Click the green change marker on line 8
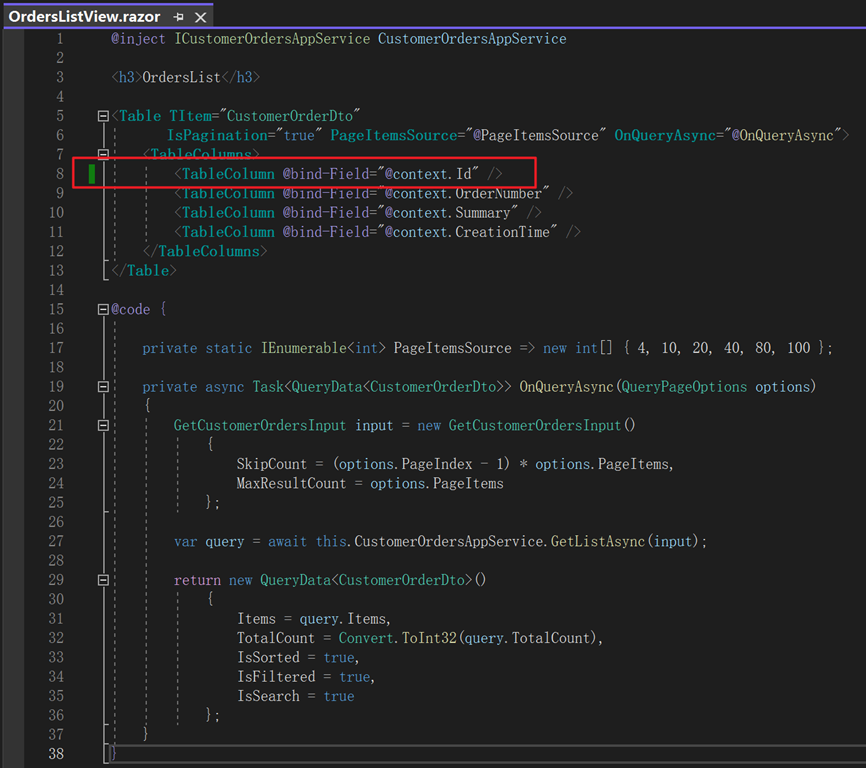The image size is (866, 768). click(x=92, y=174)
